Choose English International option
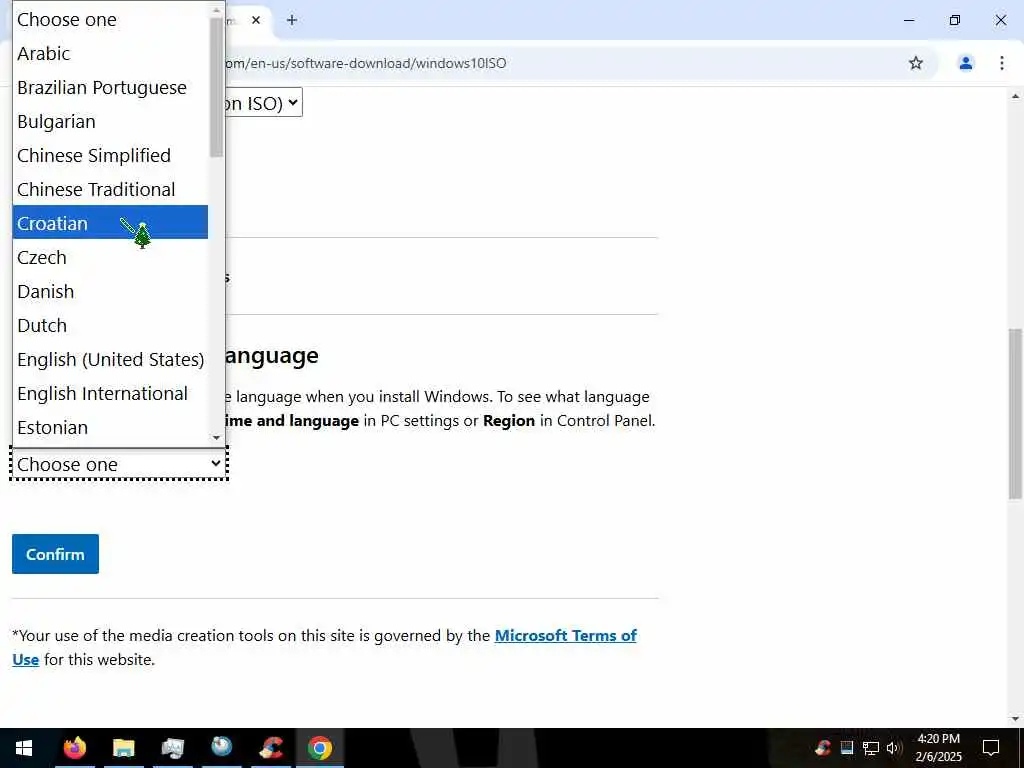Viewport: 1024px width, 768px height. tap(110, 393)
